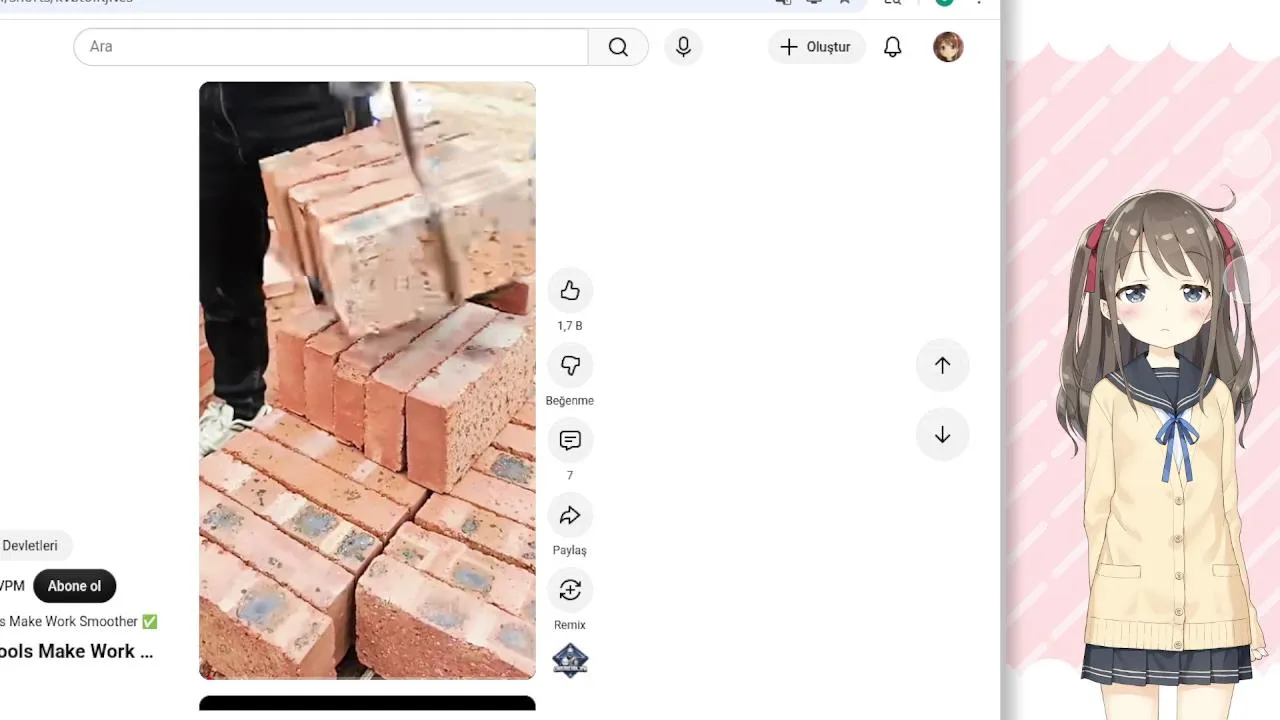The width and height of the screenshot is (1280, 720).
Task: Go to next short with down arrow
Action: point(942,435)
